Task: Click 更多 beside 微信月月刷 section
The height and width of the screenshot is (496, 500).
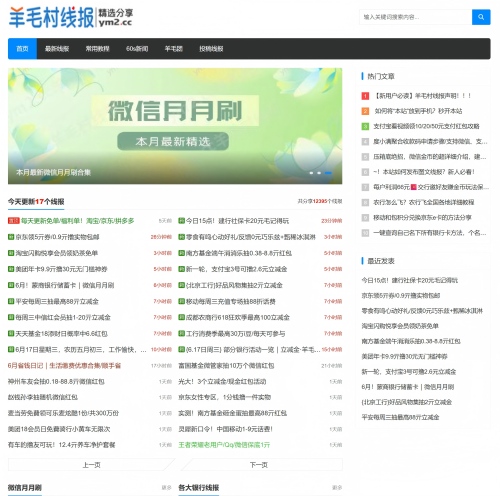Action: tap(166, 488)
